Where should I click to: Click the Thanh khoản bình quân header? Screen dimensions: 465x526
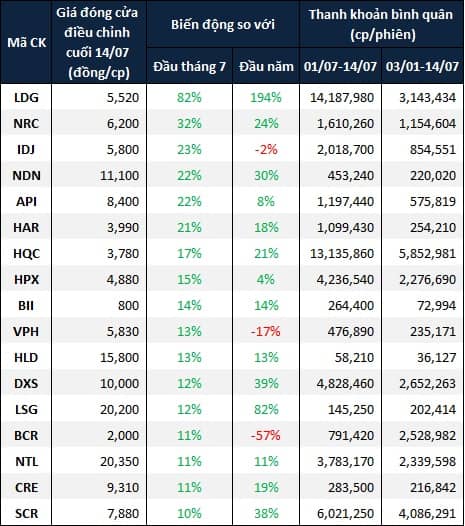(381, 24)
